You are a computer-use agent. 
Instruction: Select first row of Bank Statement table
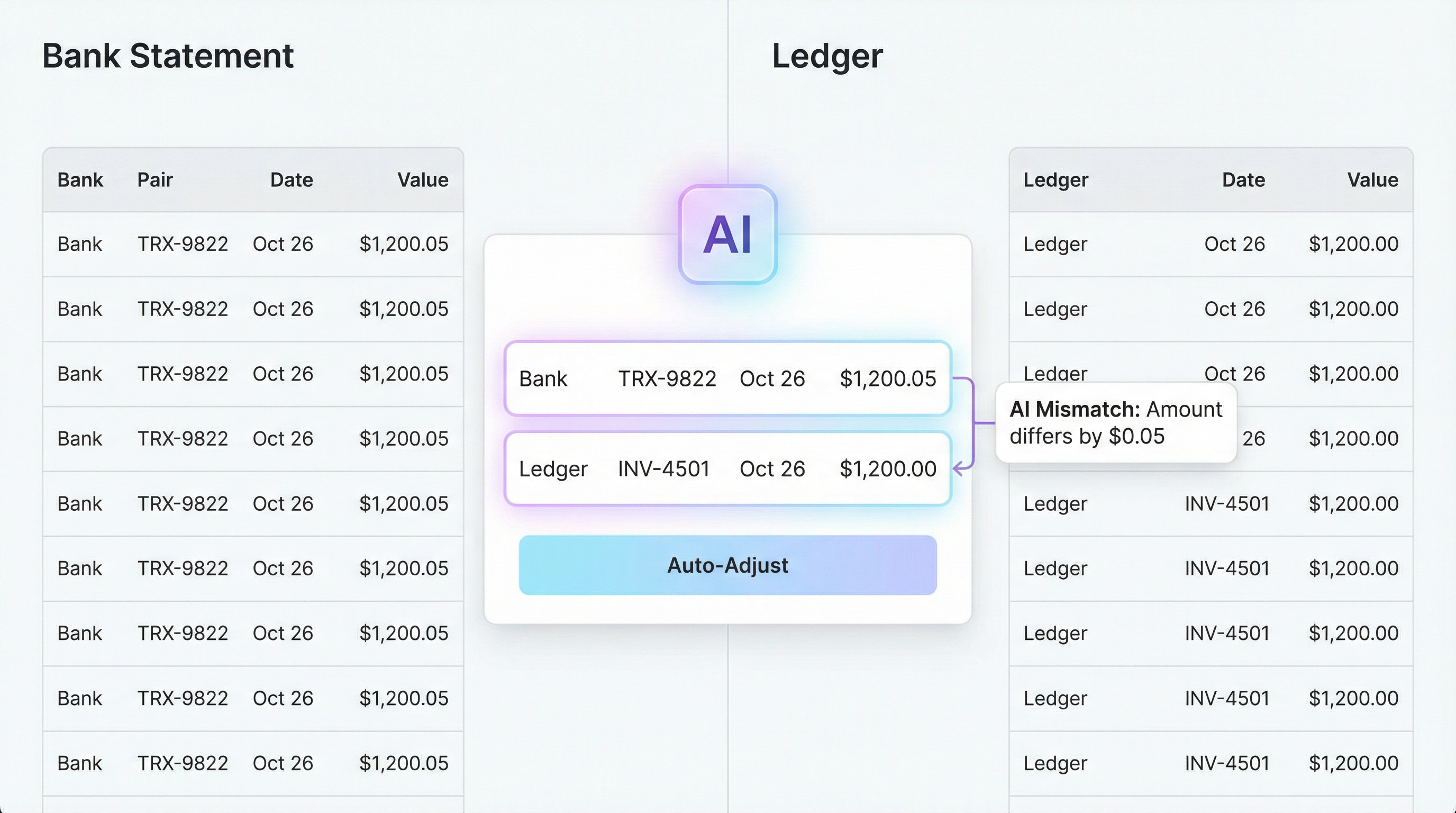coord(253,244)
